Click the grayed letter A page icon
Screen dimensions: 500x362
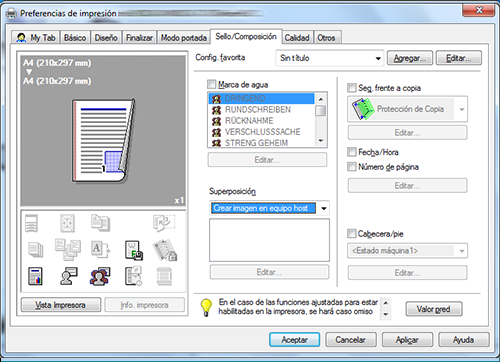(100, 249)
